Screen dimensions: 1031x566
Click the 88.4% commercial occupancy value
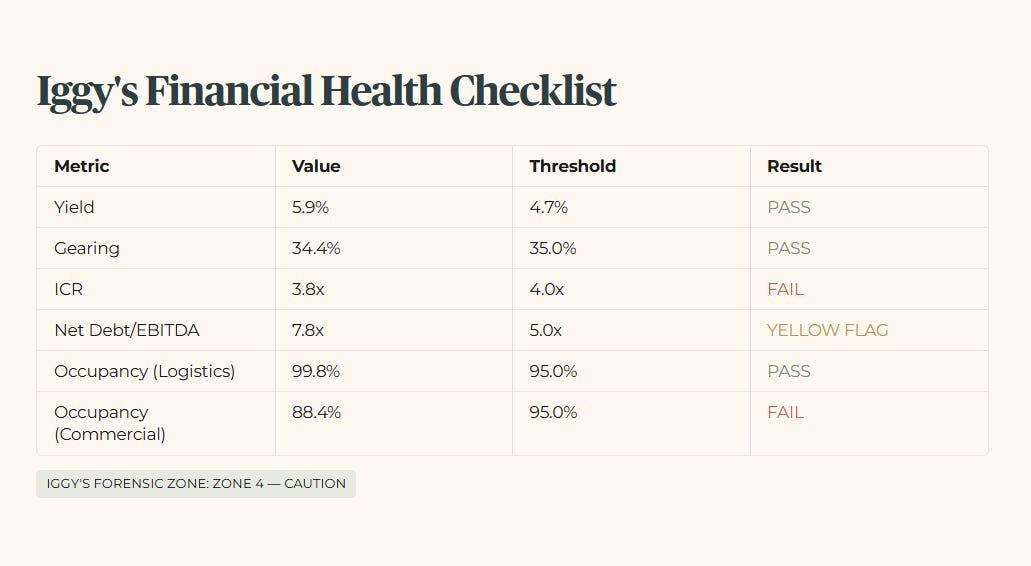316,412
